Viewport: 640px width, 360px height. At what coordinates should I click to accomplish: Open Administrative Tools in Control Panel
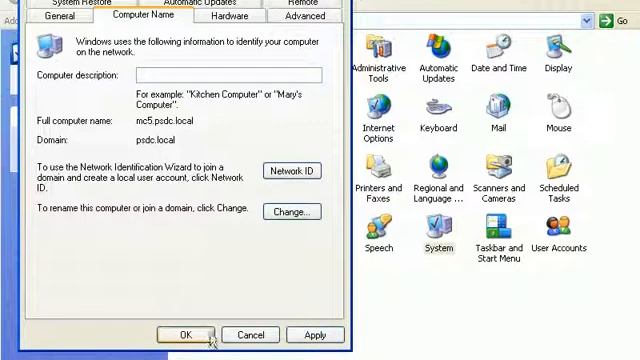[378, 59]
